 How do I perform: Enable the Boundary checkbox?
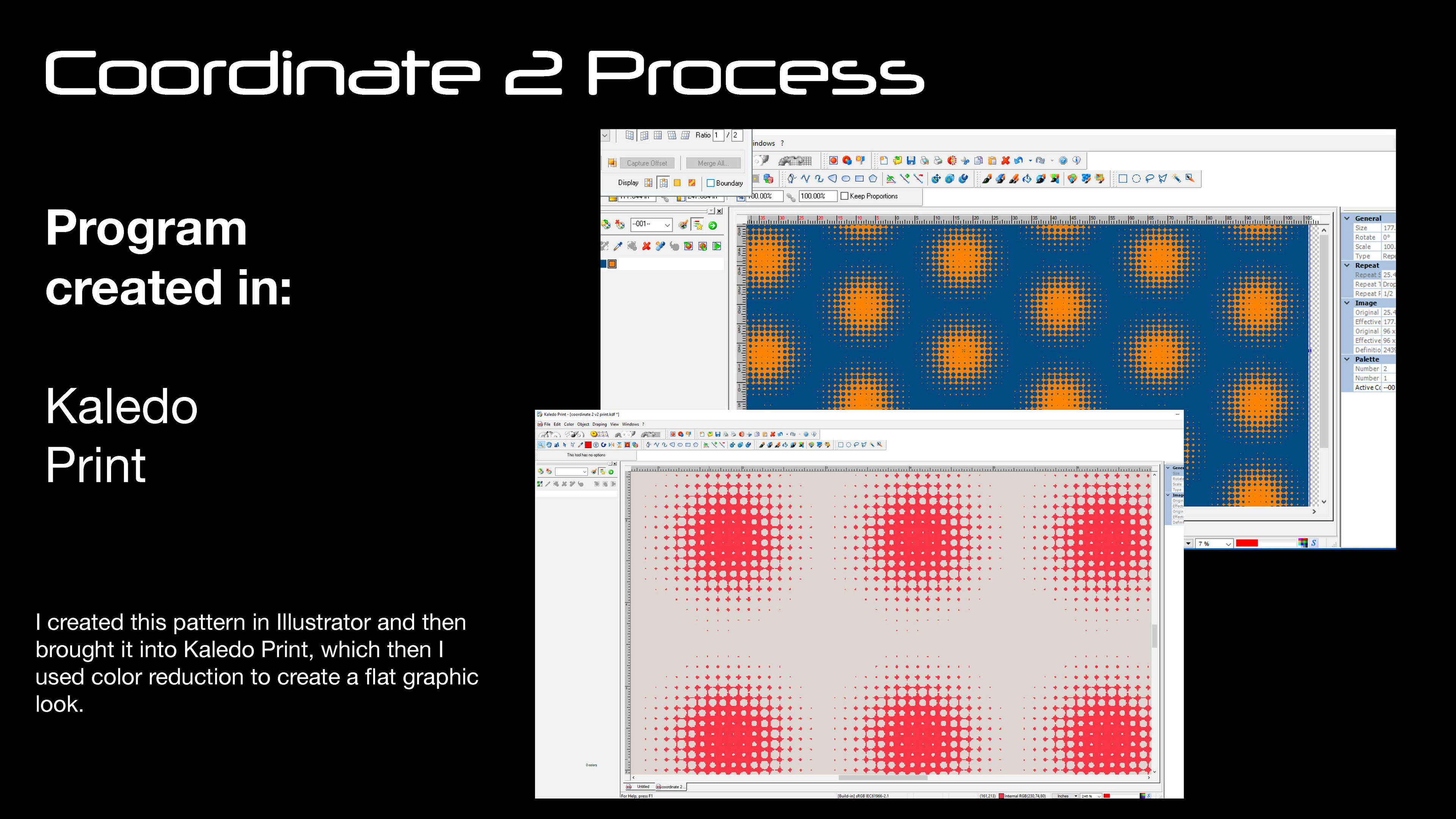click(x=711, y=183)
